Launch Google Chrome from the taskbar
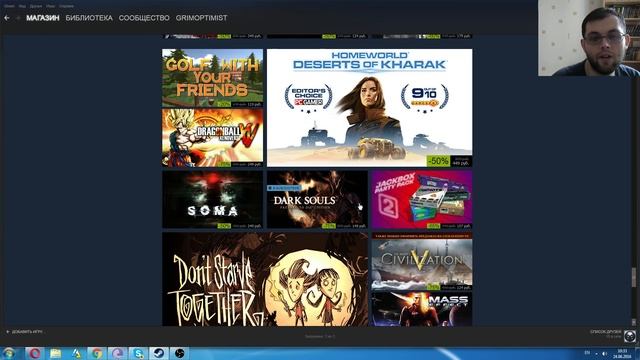 [97, 353]
